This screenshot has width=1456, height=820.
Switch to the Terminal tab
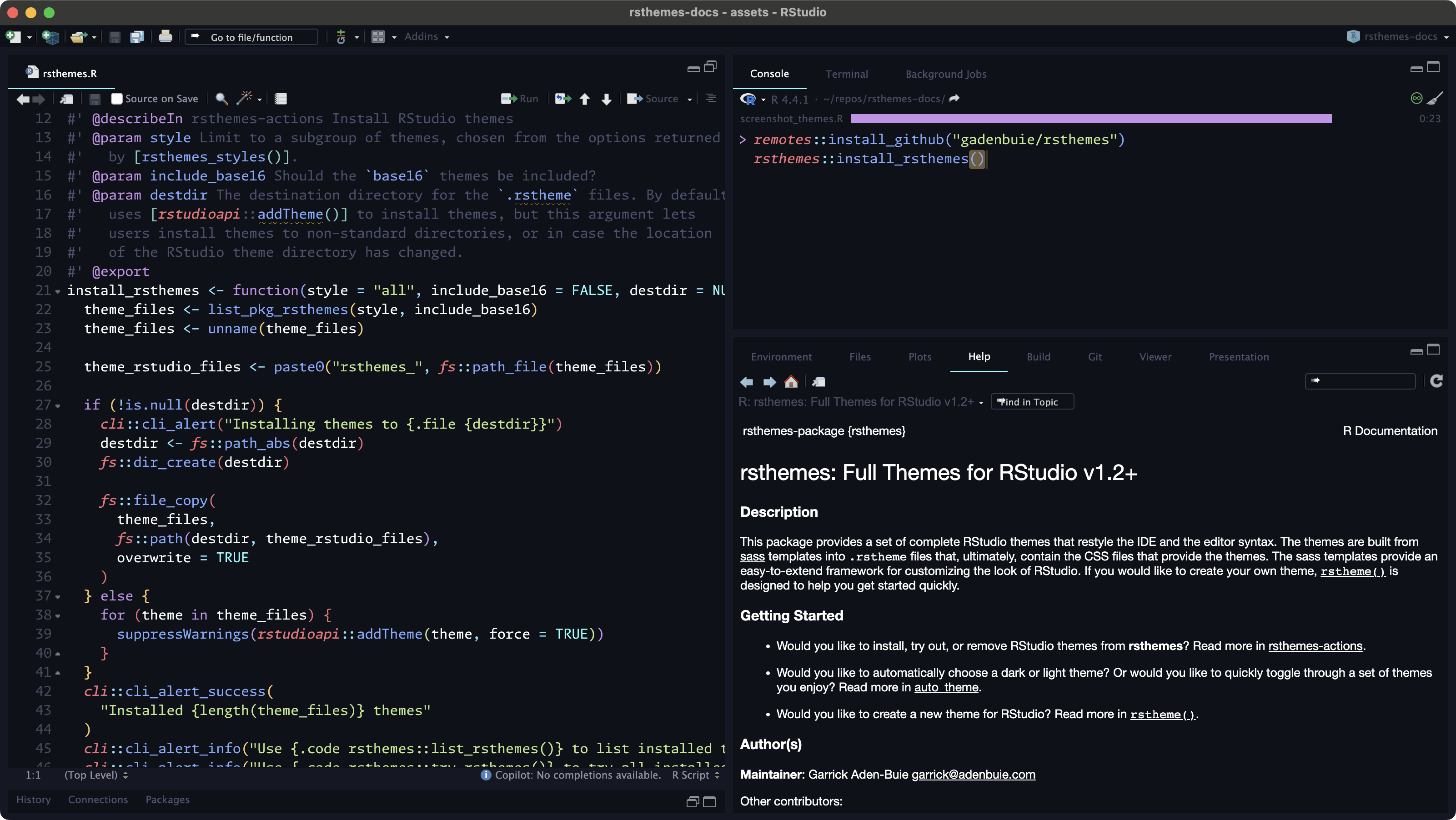coord(846,74)
